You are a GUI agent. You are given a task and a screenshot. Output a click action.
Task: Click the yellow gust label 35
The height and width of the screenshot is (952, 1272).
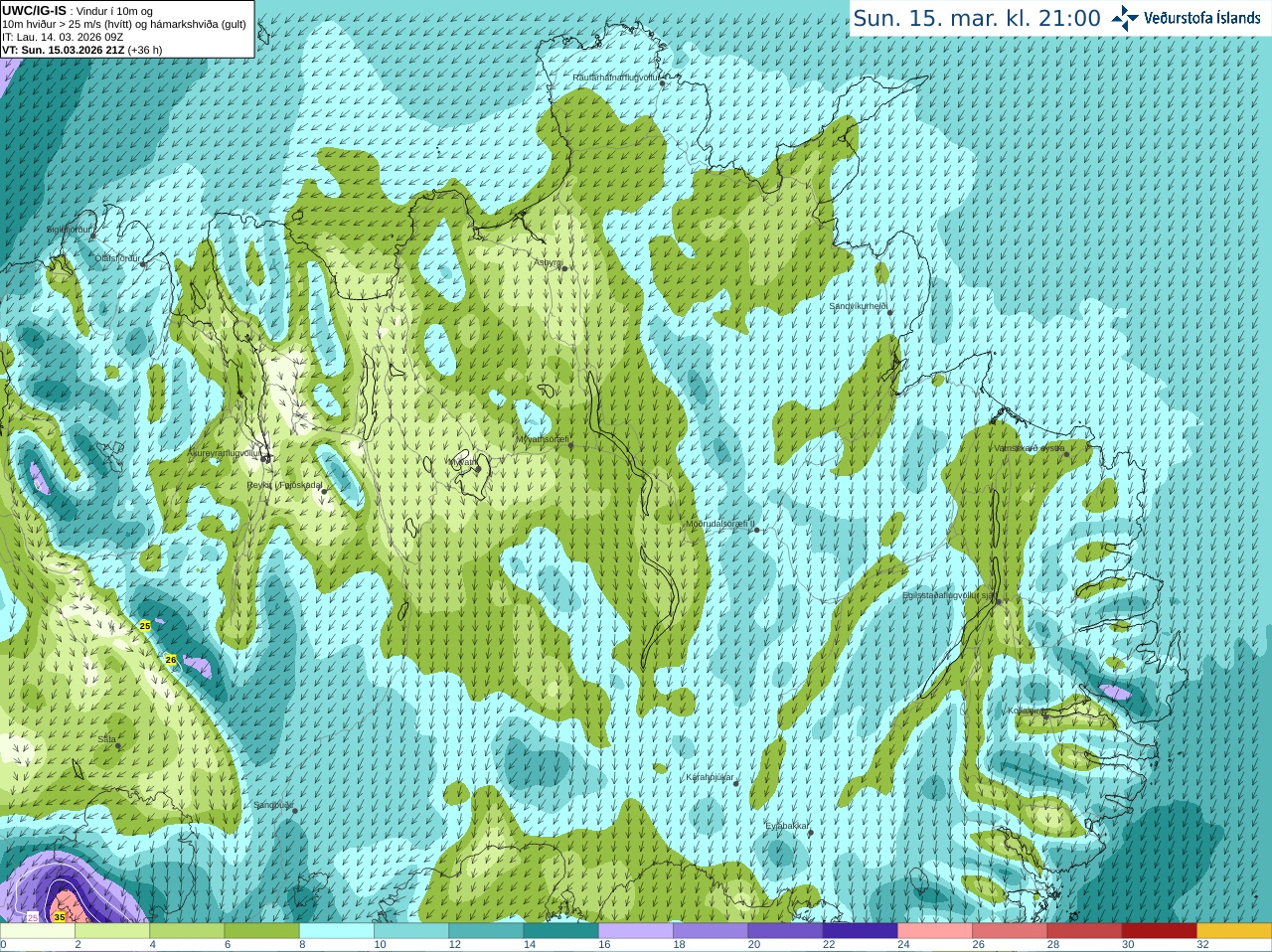pos(60,917)
